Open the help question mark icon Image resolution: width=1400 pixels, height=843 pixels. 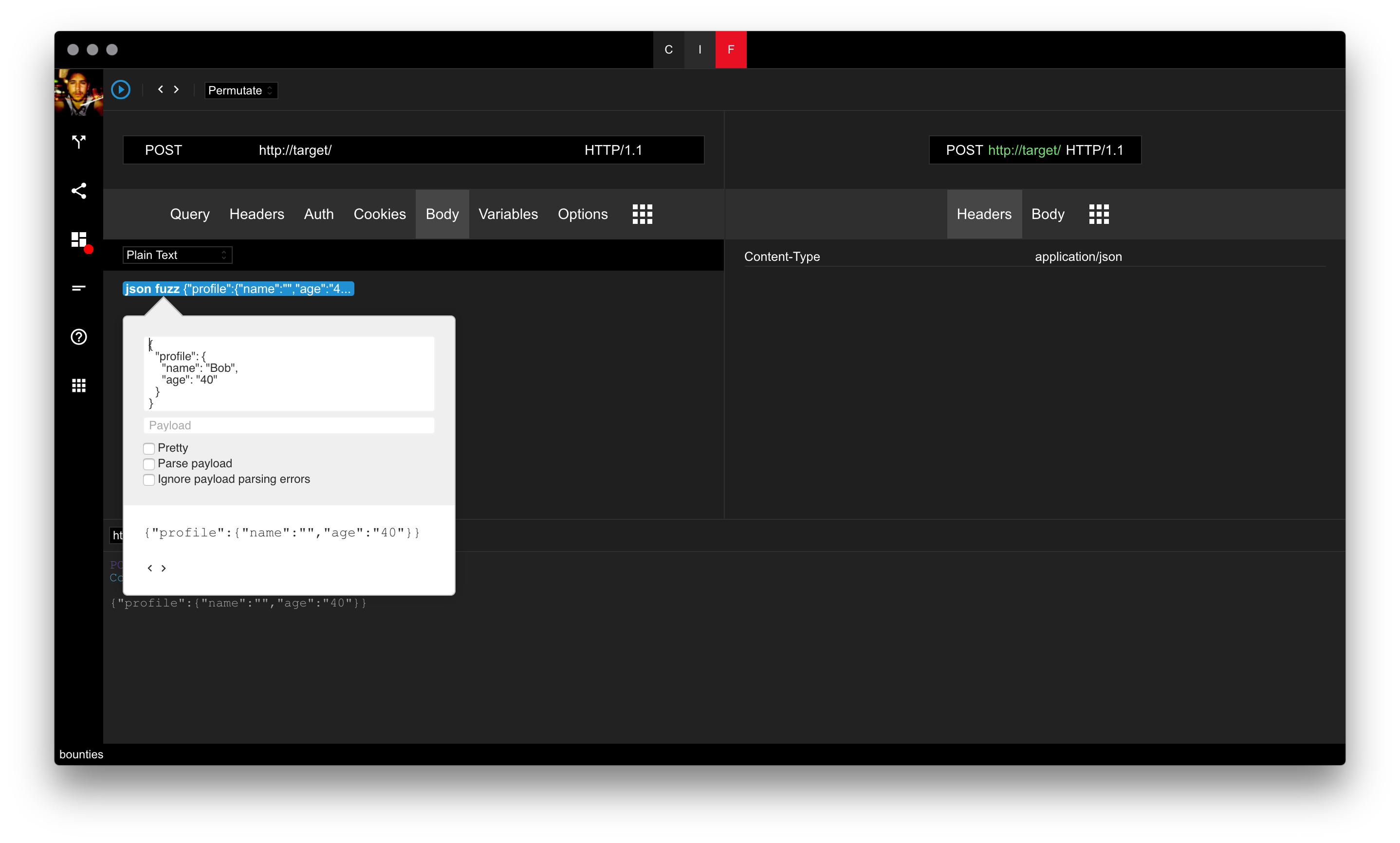[79, 337]
